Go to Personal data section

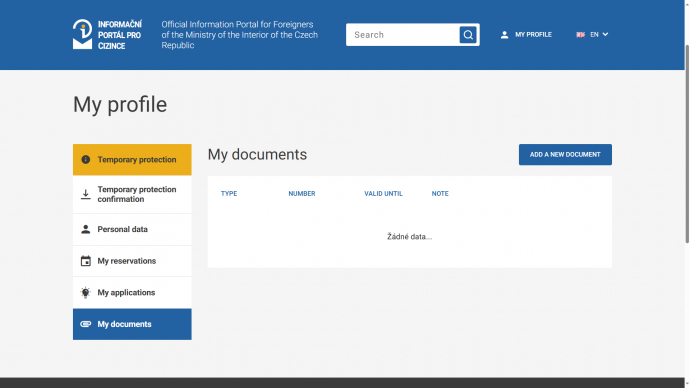[132, 230]
